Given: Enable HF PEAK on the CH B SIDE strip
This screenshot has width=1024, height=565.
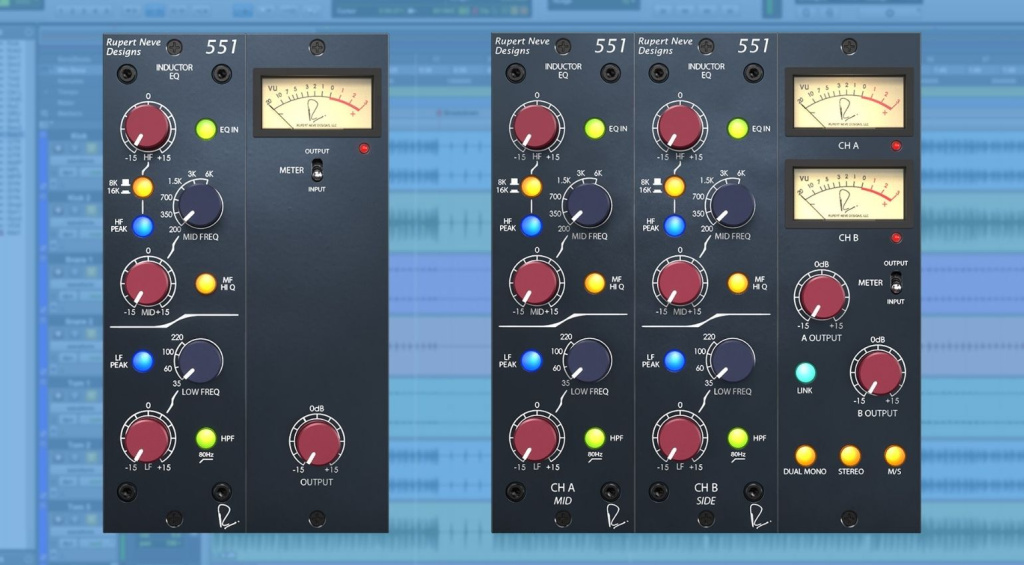Looking at the screenshot, I should coord(674,225).
